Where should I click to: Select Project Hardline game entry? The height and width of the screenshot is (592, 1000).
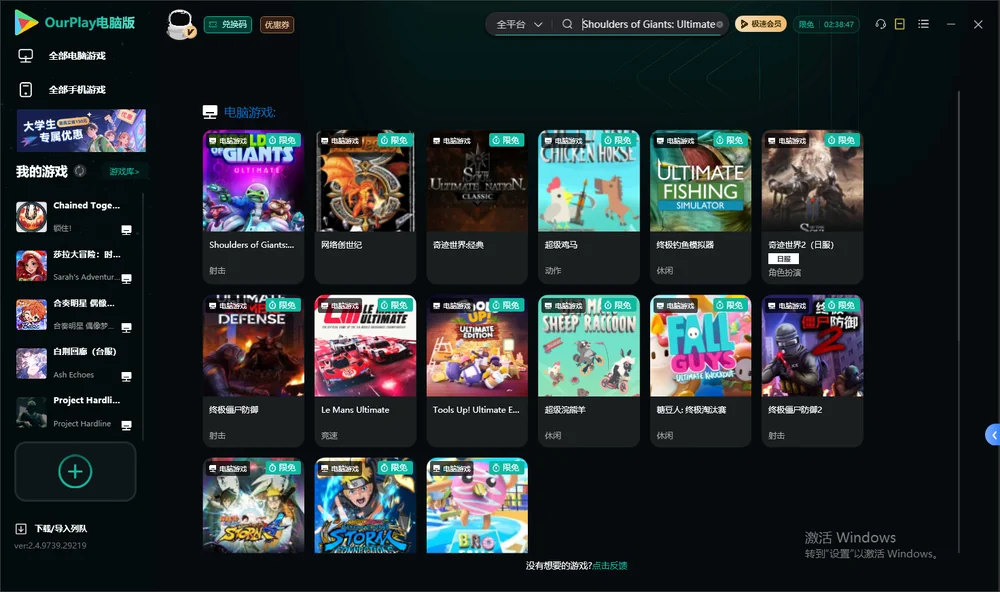73,412
